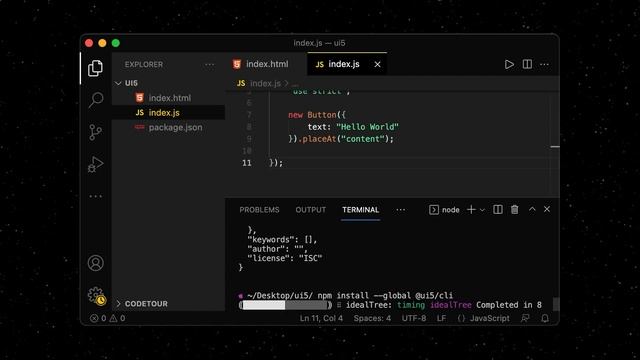
Task: Collapse the UI5 folder in Explorer
Action: click(x=168, y=83)
